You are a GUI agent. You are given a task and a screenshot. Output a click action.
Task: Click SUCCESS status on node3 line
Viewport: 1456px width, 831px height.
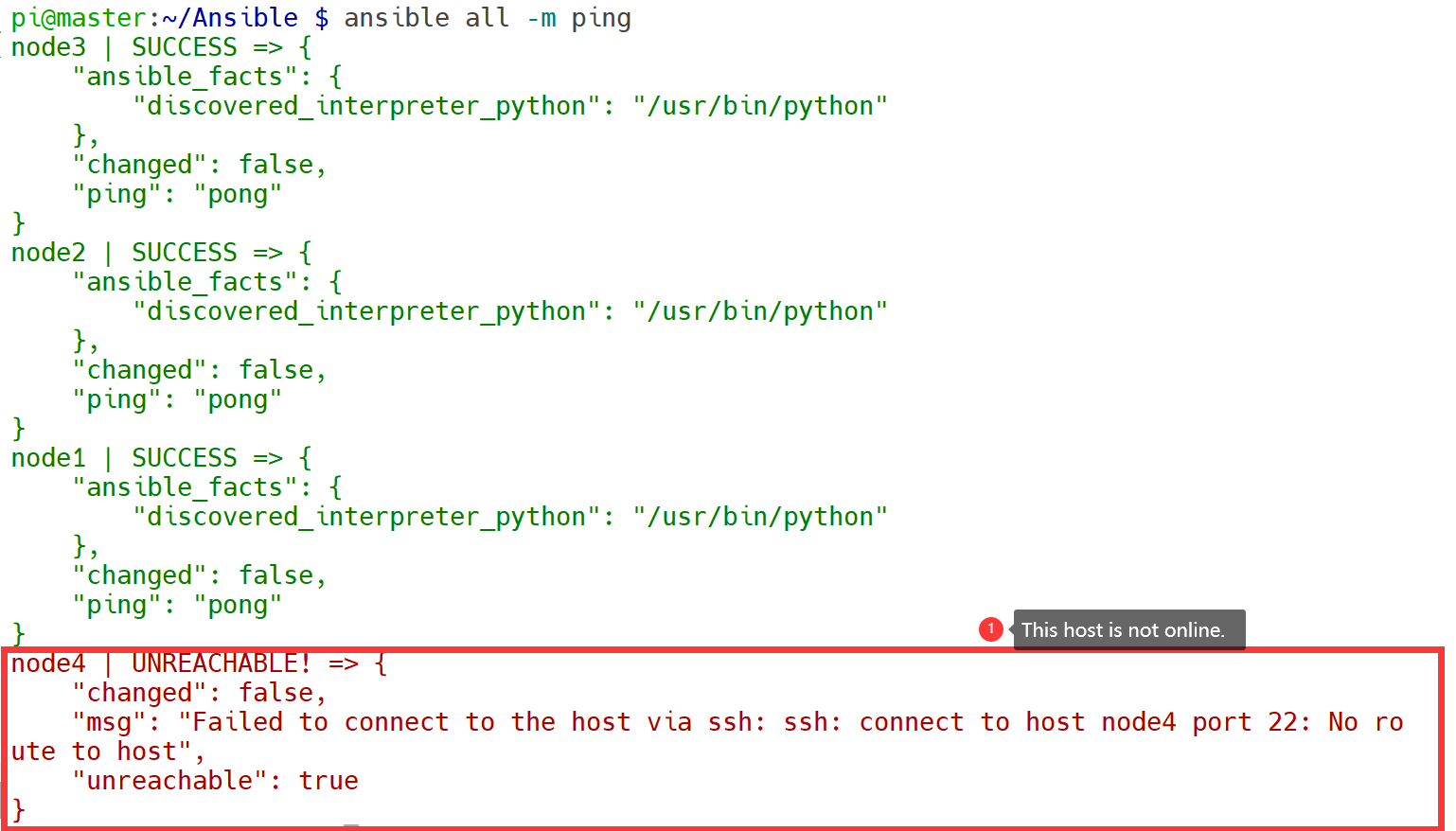[185, 47]
